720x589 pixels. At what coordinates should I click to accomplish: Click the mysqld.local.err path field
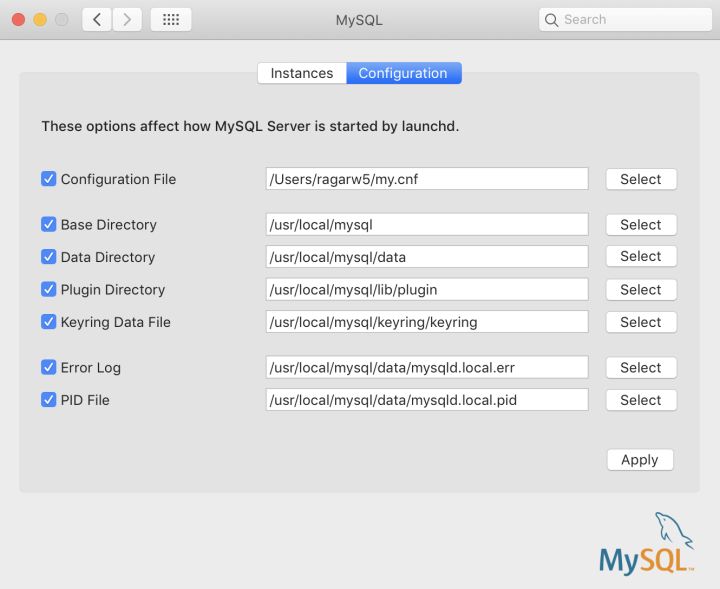click(427, 367)
